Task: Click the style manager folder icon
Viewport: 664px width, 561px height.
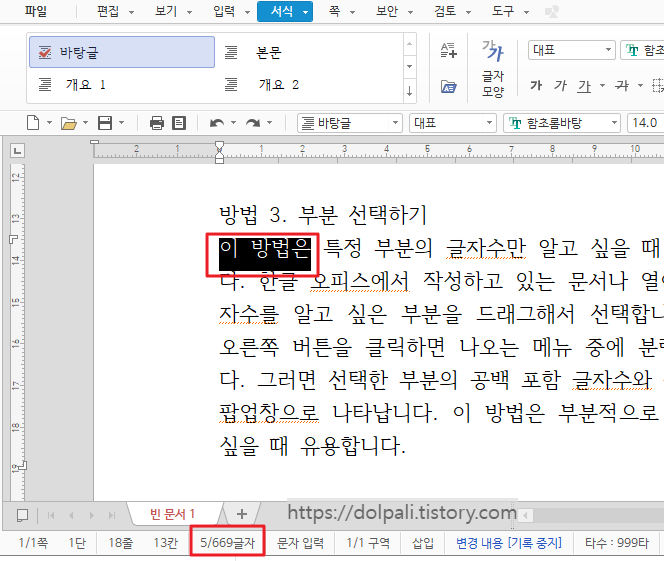Action: pos(448,87)
